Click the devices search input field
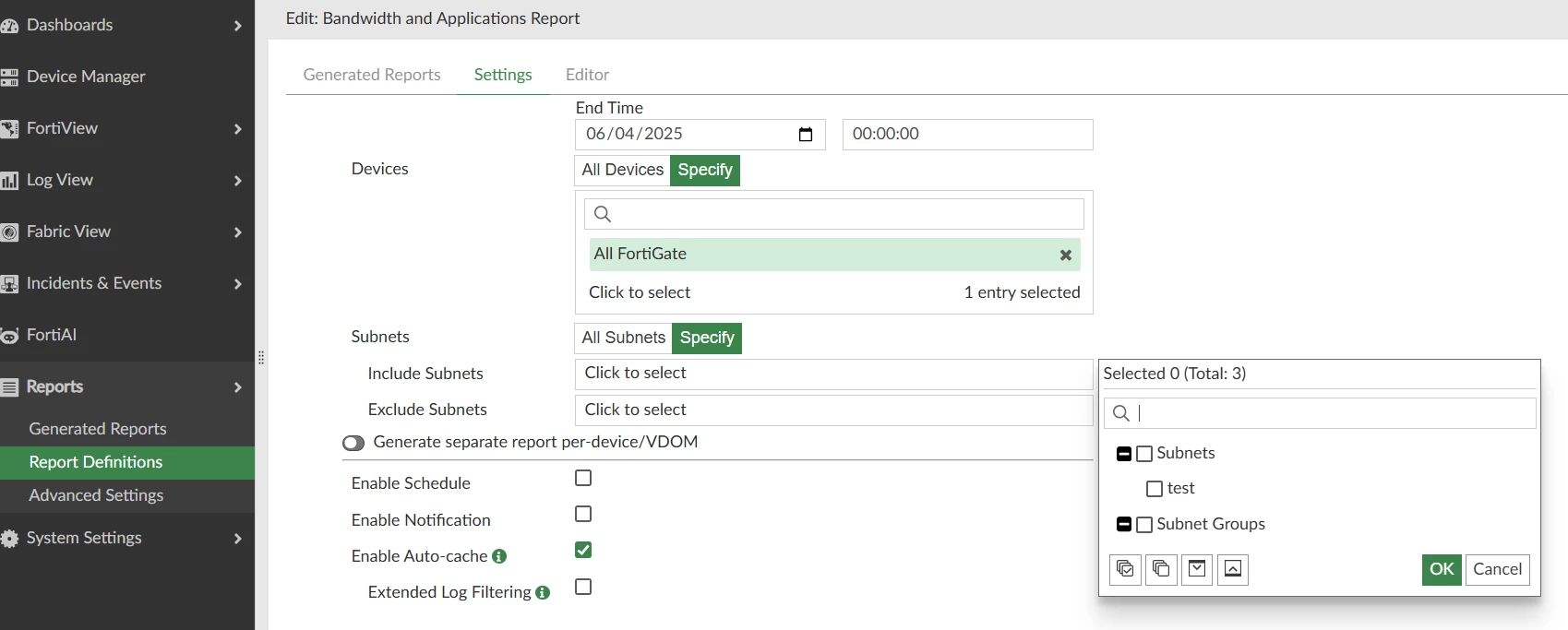 (x=834, y=214)
